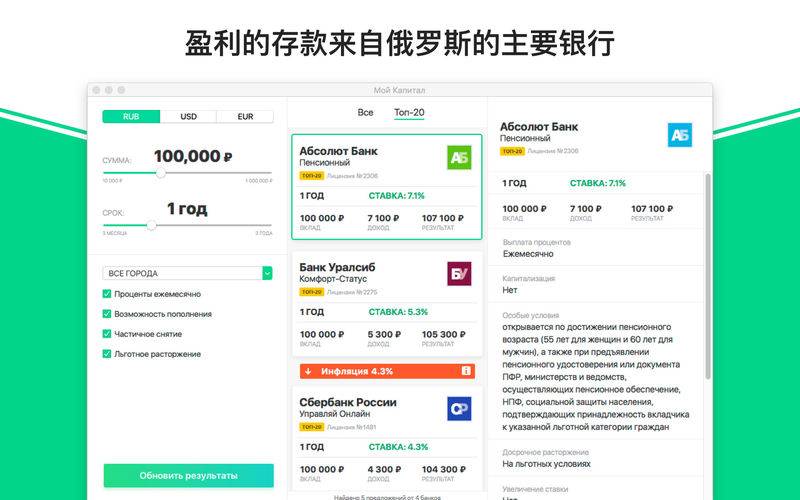Click the Инфляция 4.3% orange bar
Image resolution: width=800 pixels, height=500 pixels.
[387, 371]
